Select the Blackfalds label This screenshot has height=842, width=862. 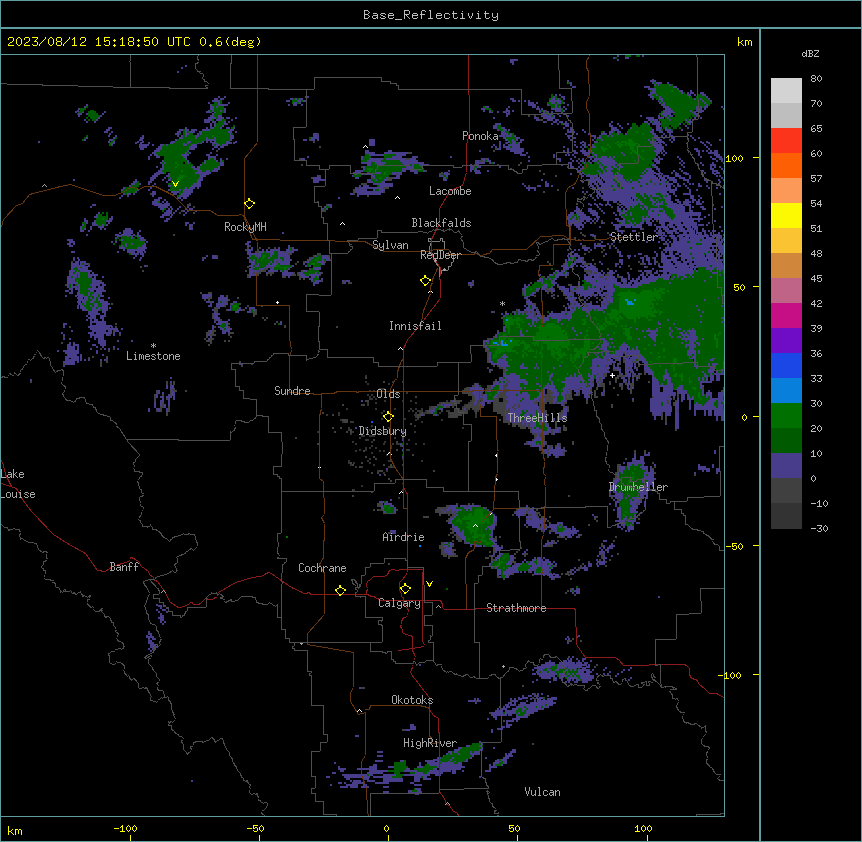(441, 223)
